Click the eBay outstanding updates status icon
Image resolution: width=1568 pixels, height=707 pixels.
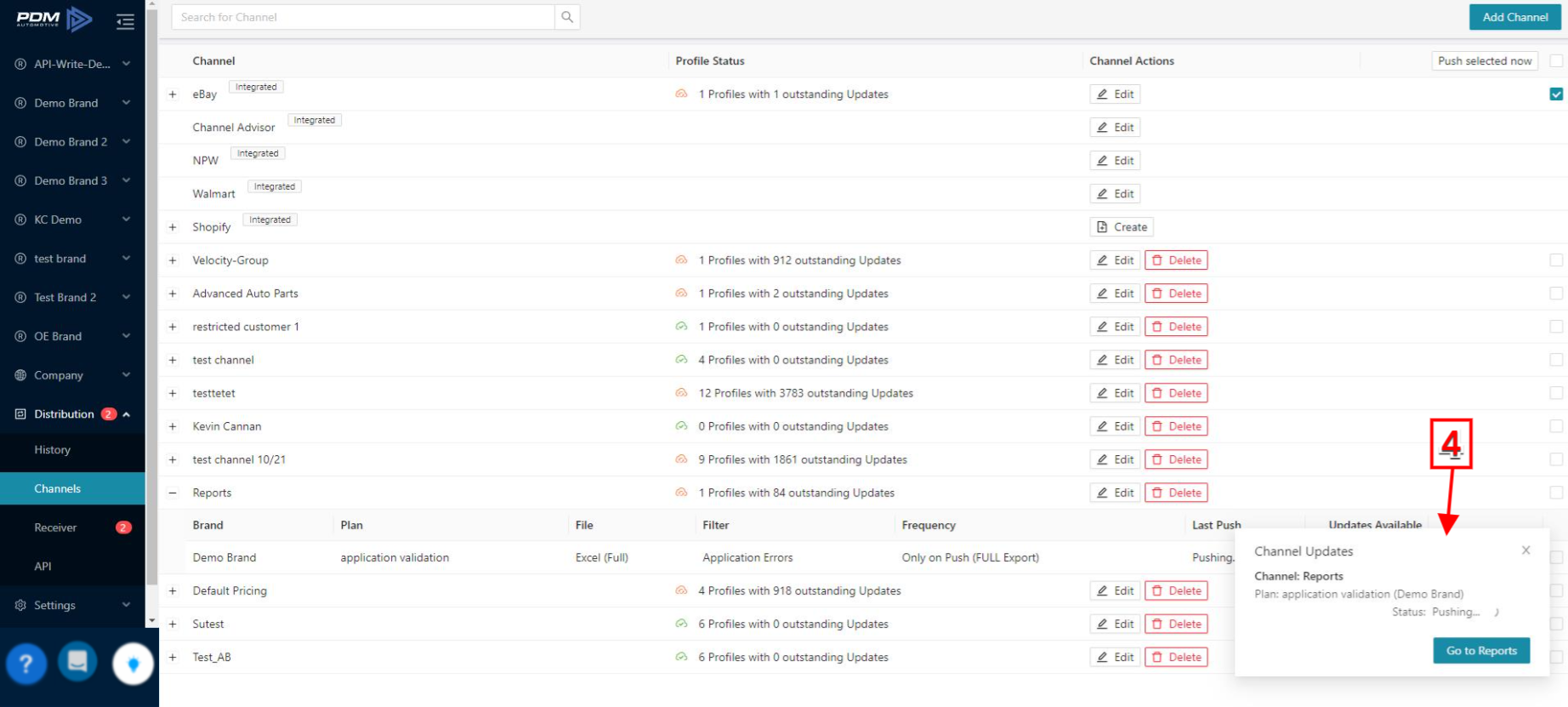(681, 94)
